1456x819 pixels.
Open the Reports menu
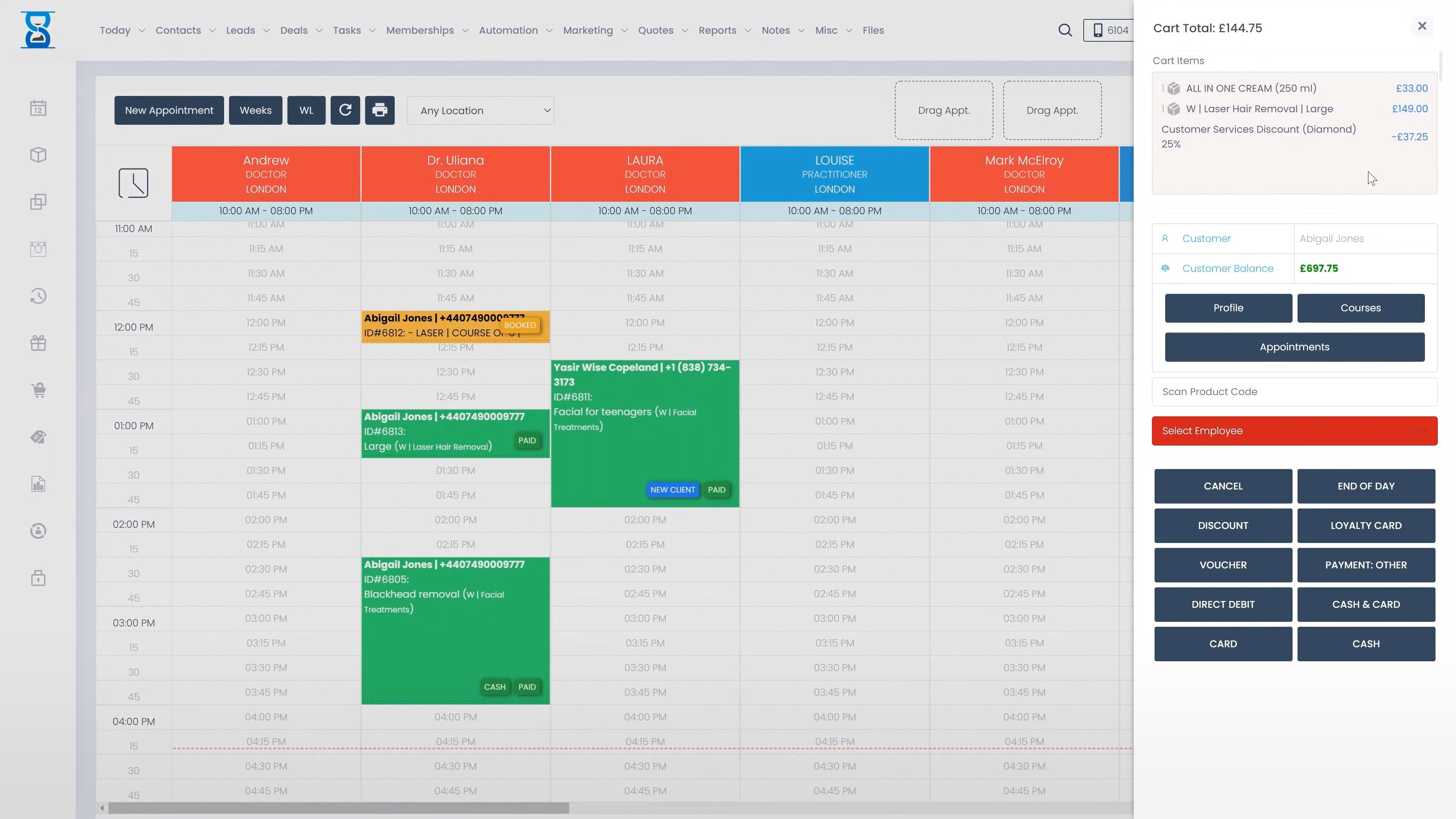[x=718, y=30]
